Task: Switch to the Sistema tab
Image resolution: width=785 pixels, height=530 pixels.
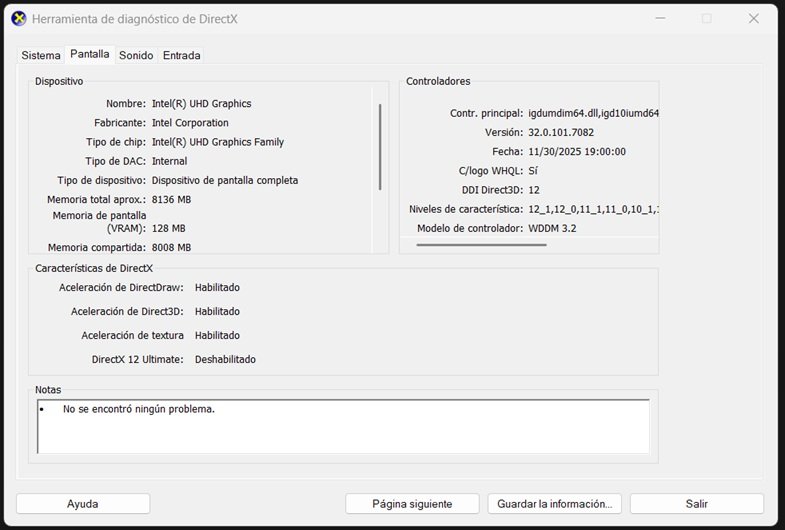Action: coord(41,55)
